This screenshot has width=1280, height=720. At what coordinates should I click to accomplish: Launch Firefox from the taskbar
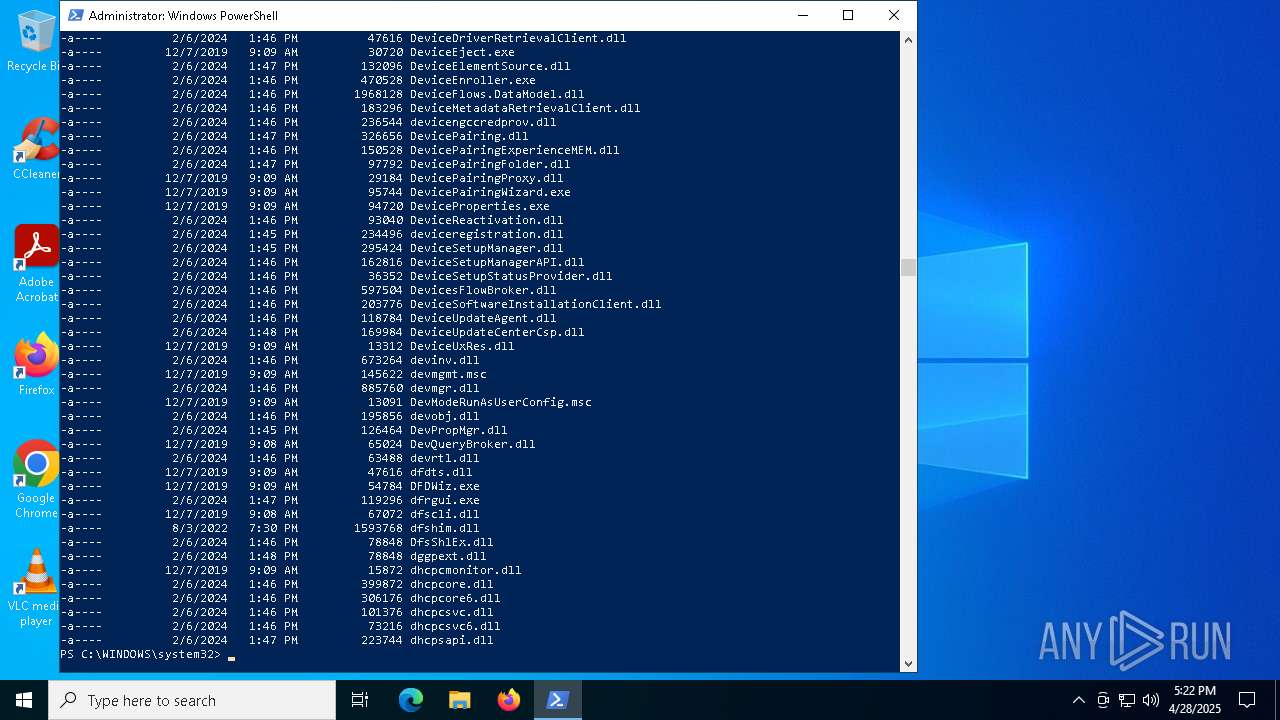(x=509, y=700)
